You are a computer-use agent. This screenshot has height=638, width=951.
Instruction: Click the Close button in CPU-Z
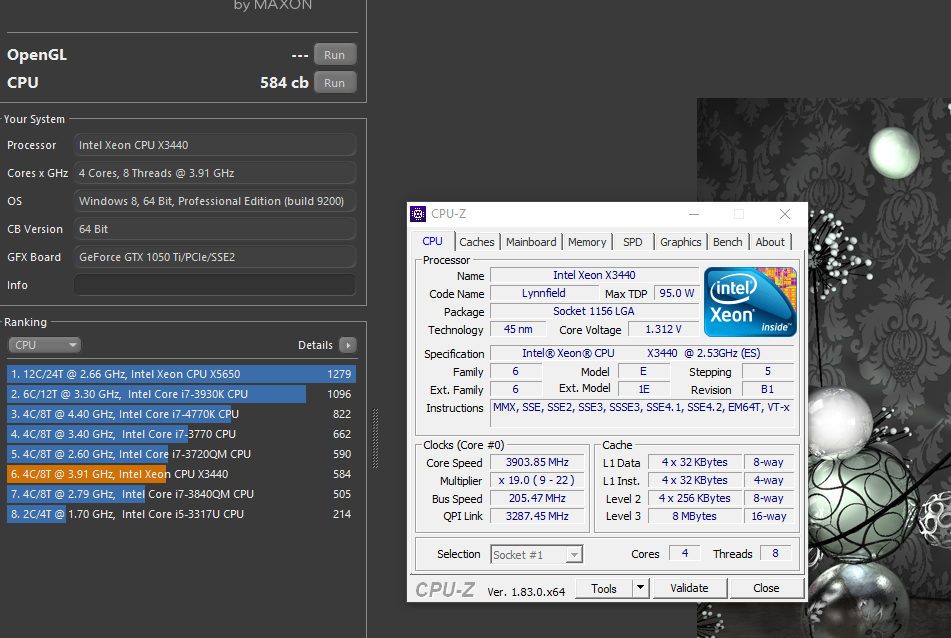766,588
